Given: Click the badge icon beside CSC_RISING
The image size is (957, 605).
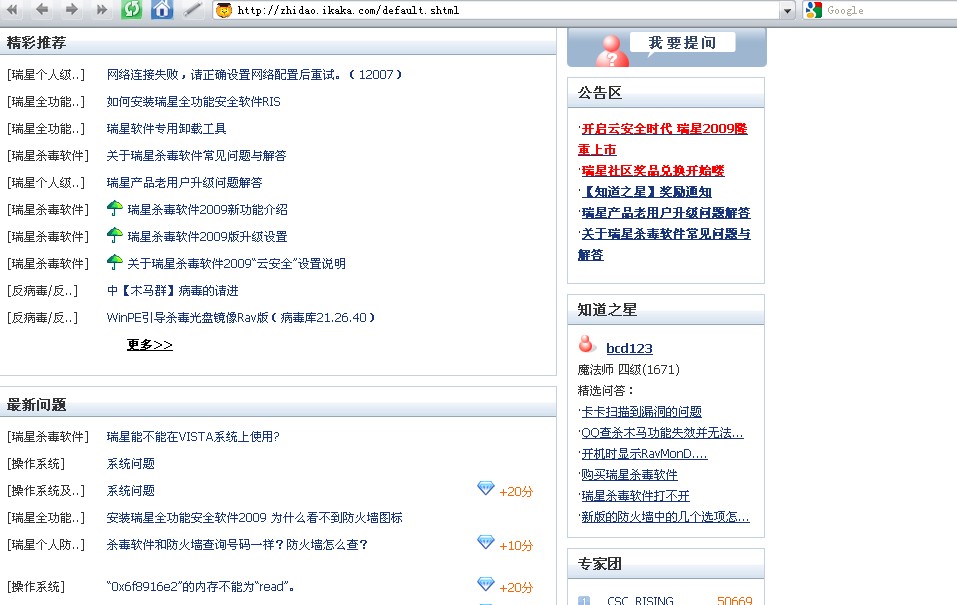Looking at the screenshot, I should (x=584, y=601).
